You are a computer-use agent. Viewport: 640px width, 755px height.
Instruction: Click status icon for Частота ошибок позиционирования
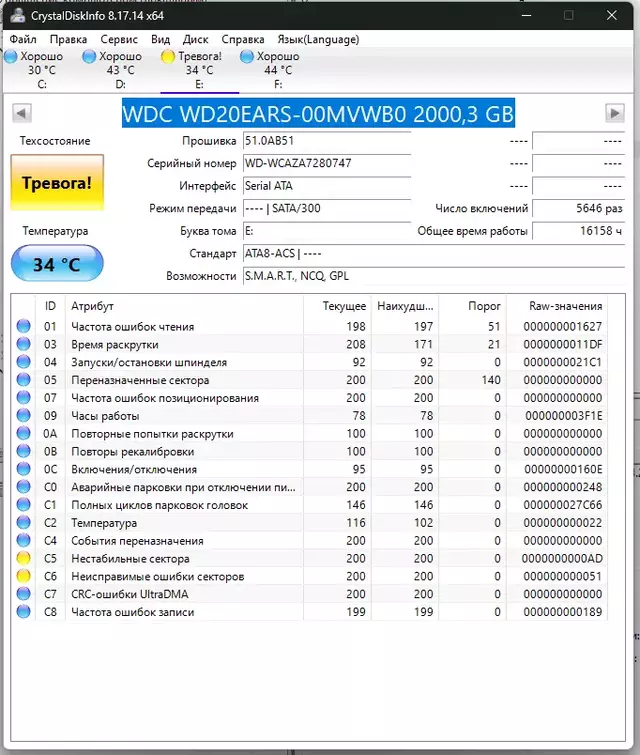click(x=24, y=397)
